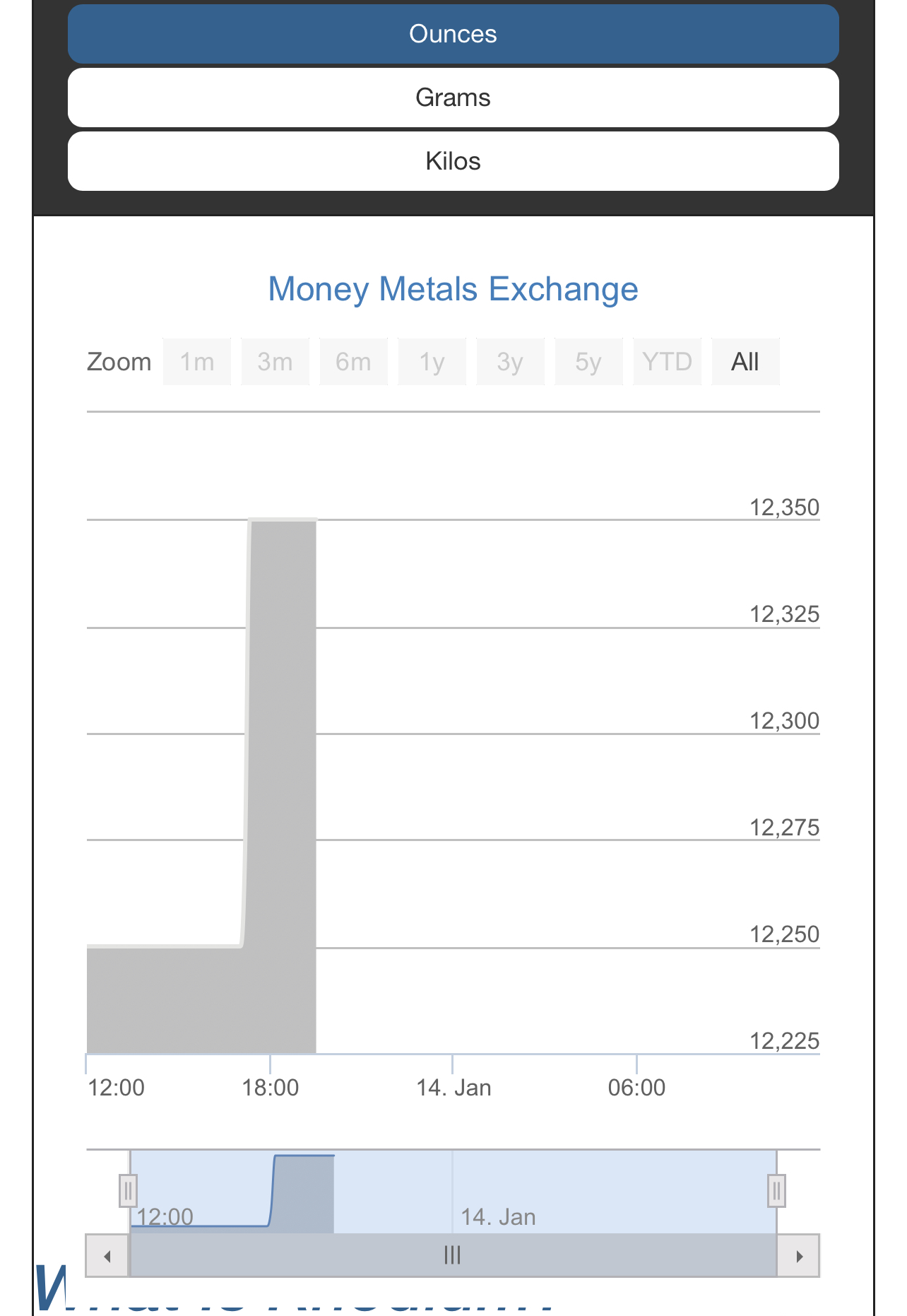The image size is (907, 1316).
Task: Grab the right navigator range handle
Action: [776, 1192]
